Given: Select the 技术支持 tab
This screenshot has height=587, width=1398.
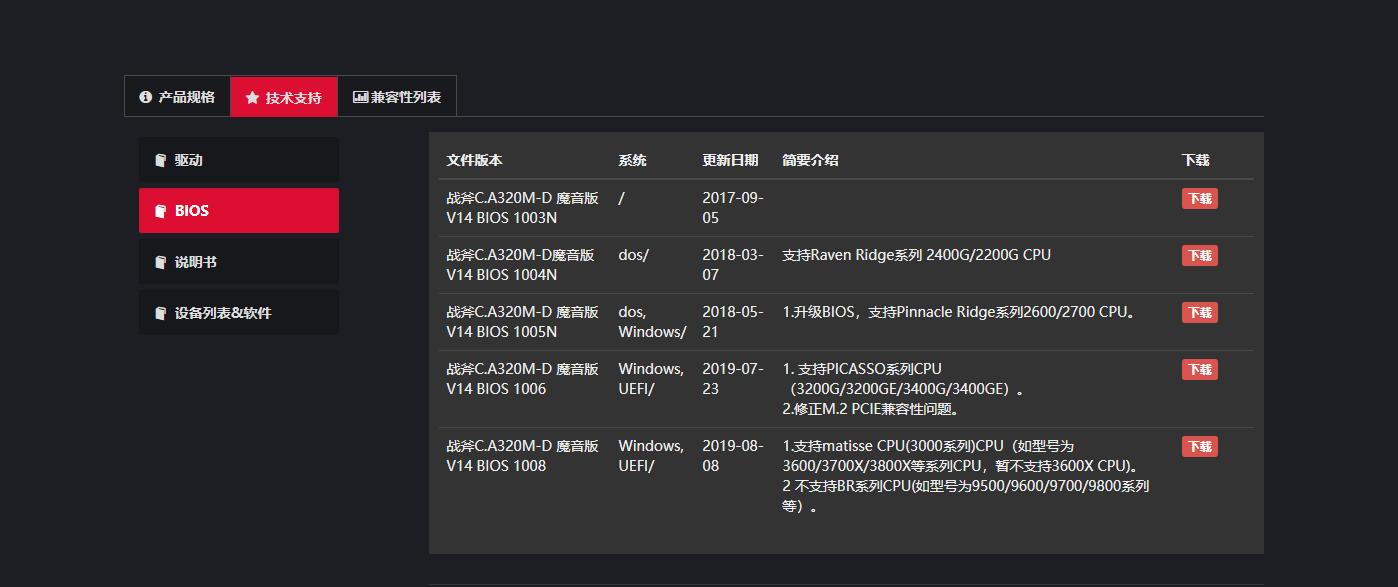Looking at the screenshot, I should pos(284,97).
